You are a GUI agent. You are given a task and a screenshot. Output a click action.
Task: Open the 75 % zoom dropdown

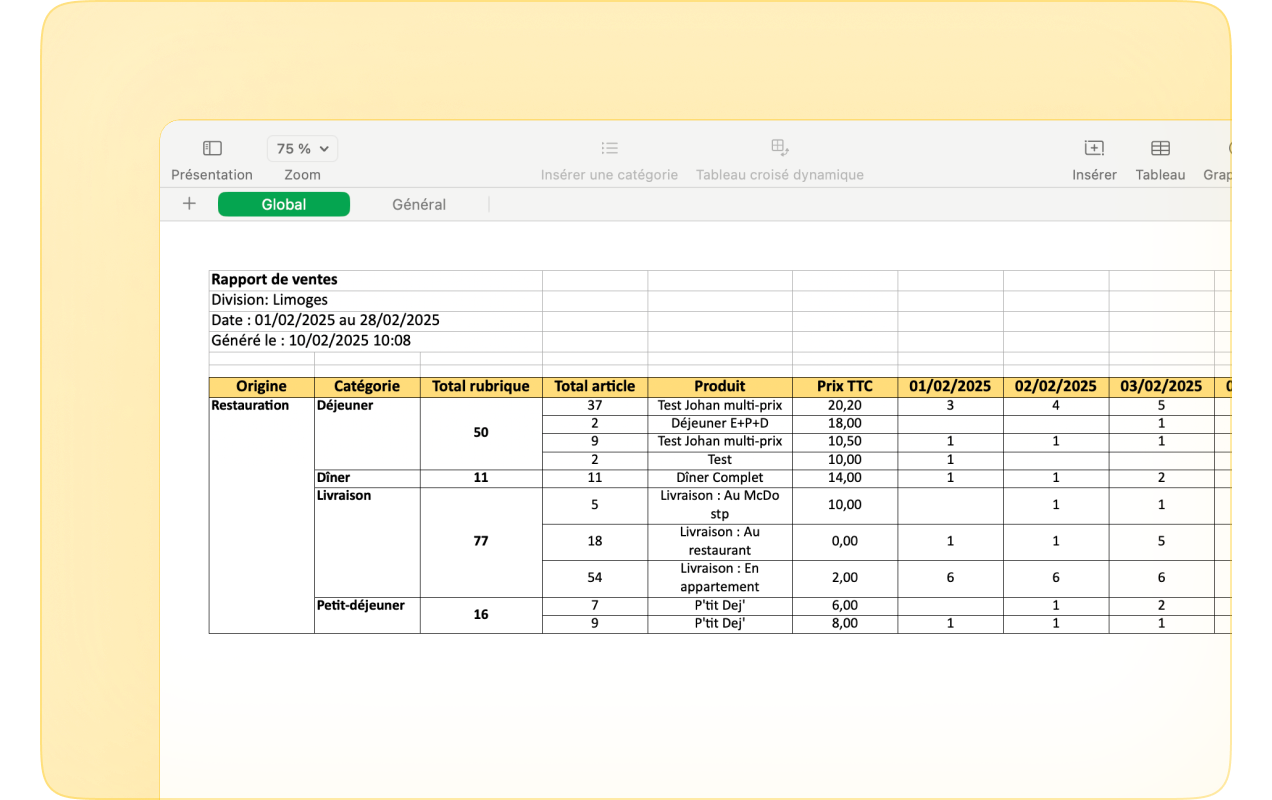pyautogui.click(x=302, y=149)
